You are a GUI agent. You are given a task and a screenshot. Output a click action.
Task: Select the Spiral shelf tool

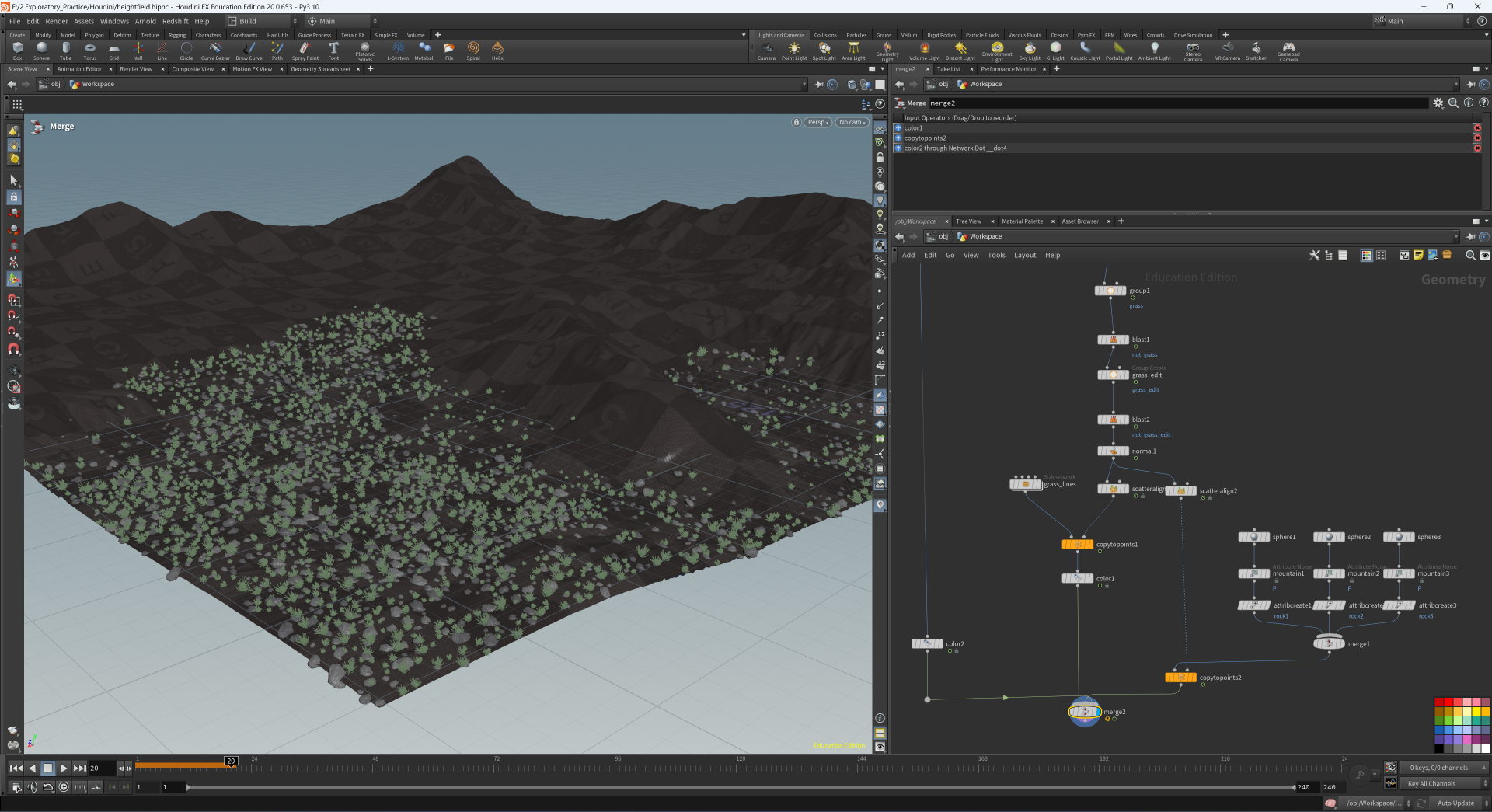[x=473, y=51]
